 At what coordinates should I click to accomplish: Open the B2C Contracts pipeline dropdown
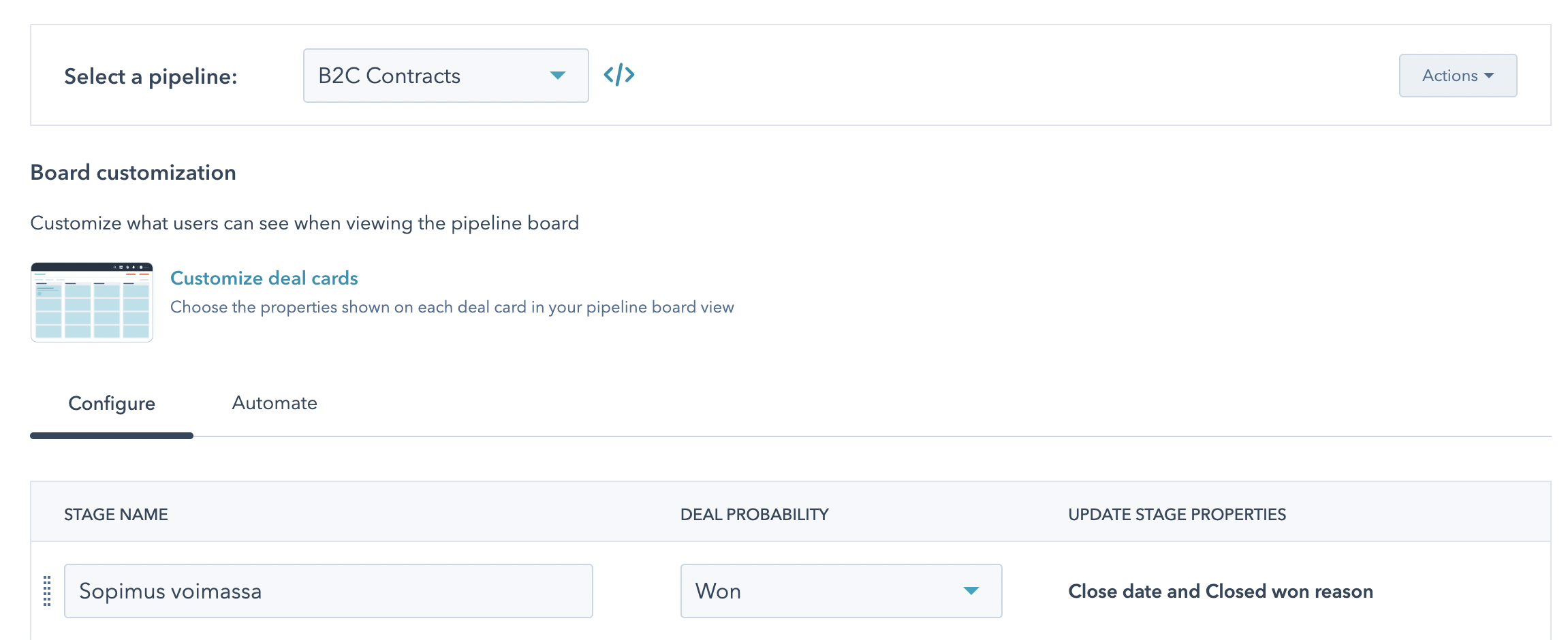(x=446, y=76)
